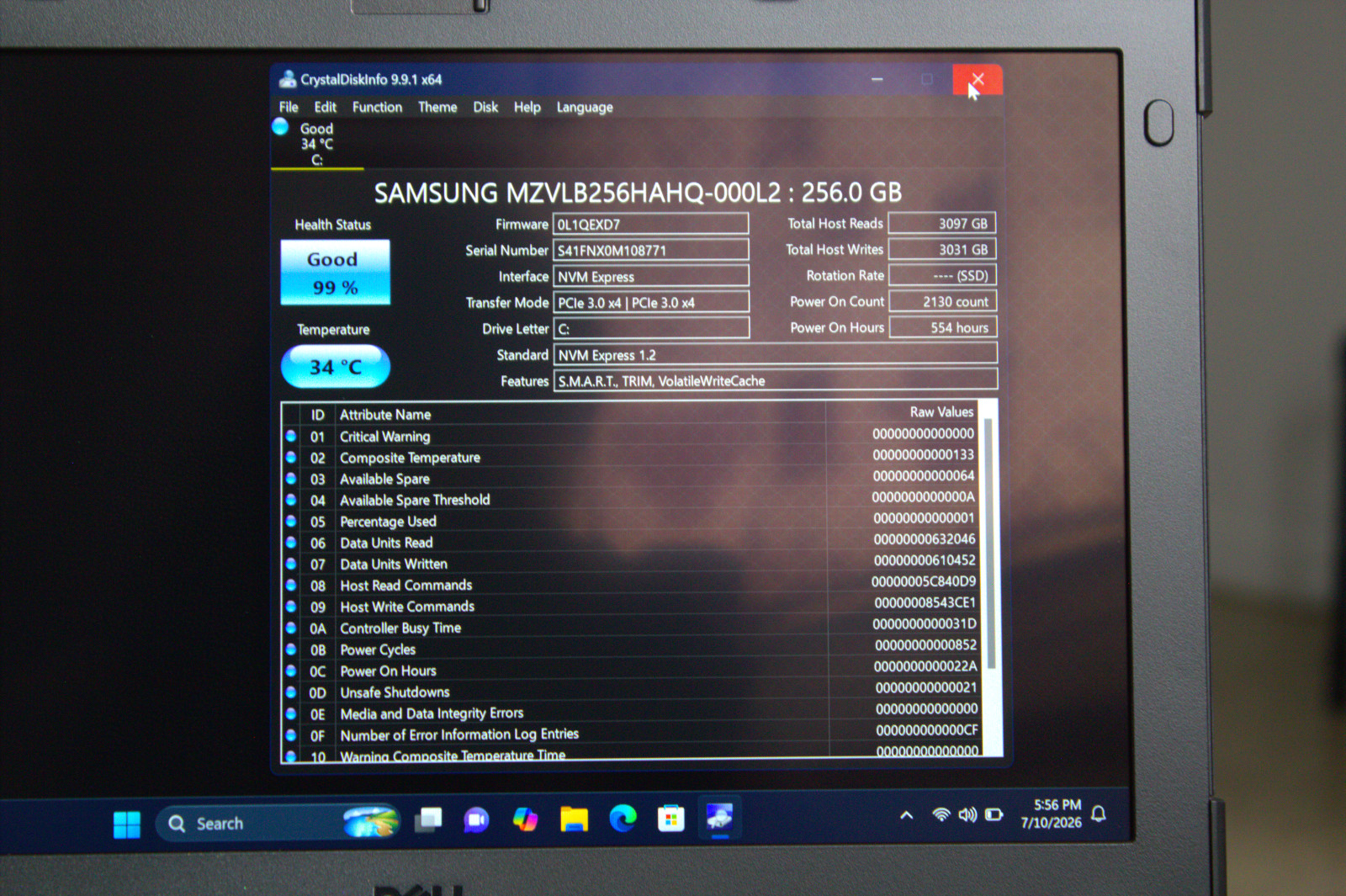The height and width of the screenshot is (896, 1346).
Task: Click status dot for Data Units Written row
Action: (291, 564)
